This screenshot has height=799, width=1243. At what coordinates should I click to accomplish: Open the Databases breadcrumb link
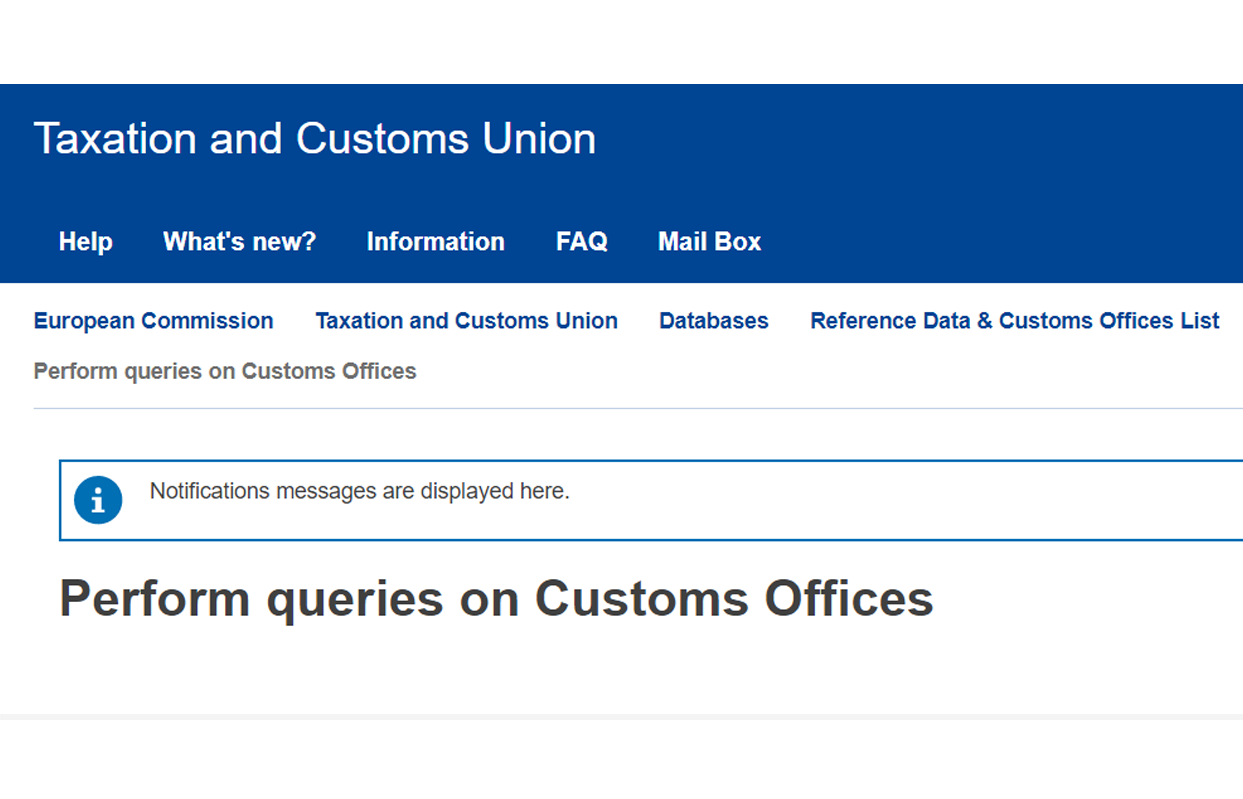[714, 321]
